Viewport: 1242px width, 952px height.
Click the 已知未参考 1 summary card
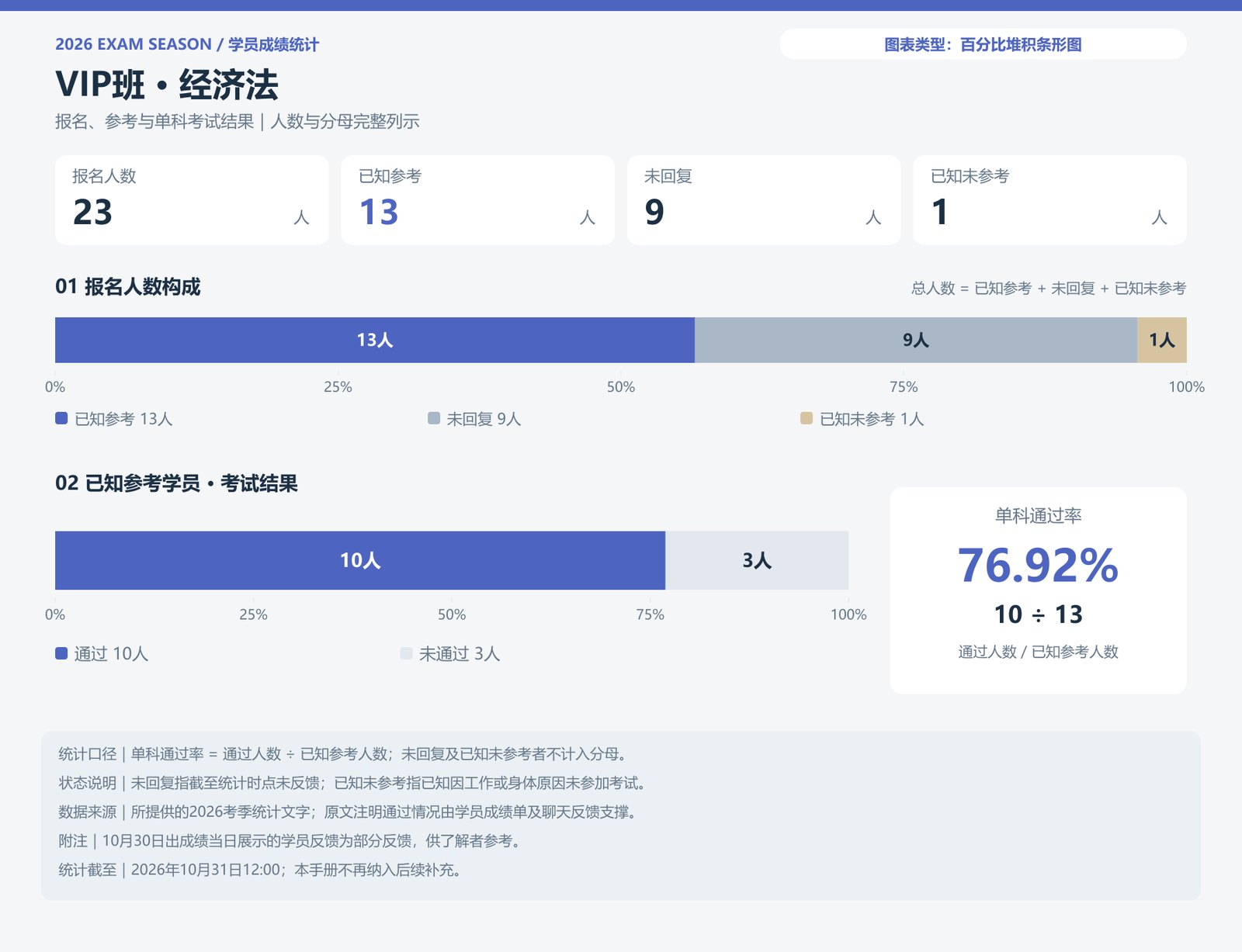tap(1049, 200)
